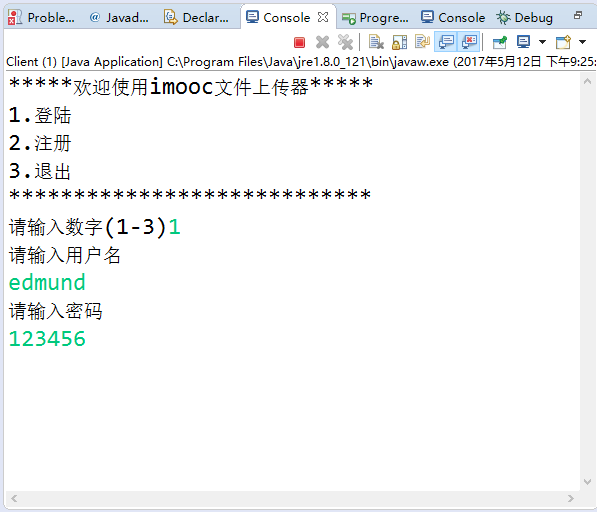Click the horizontal scrollbar left arrow
The height and width of the screenshot is (512, 597).
14,498
